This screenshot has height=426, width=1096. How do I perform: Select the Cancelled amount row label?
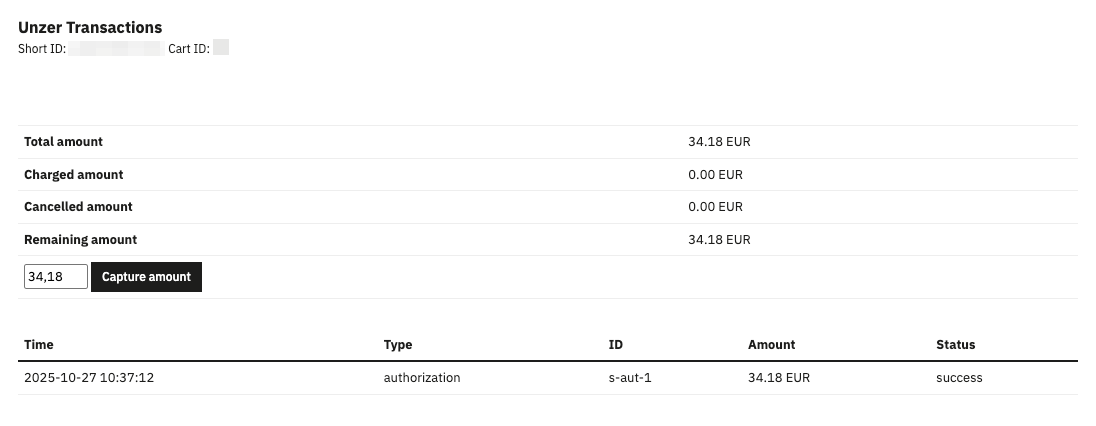click(78, 207)
